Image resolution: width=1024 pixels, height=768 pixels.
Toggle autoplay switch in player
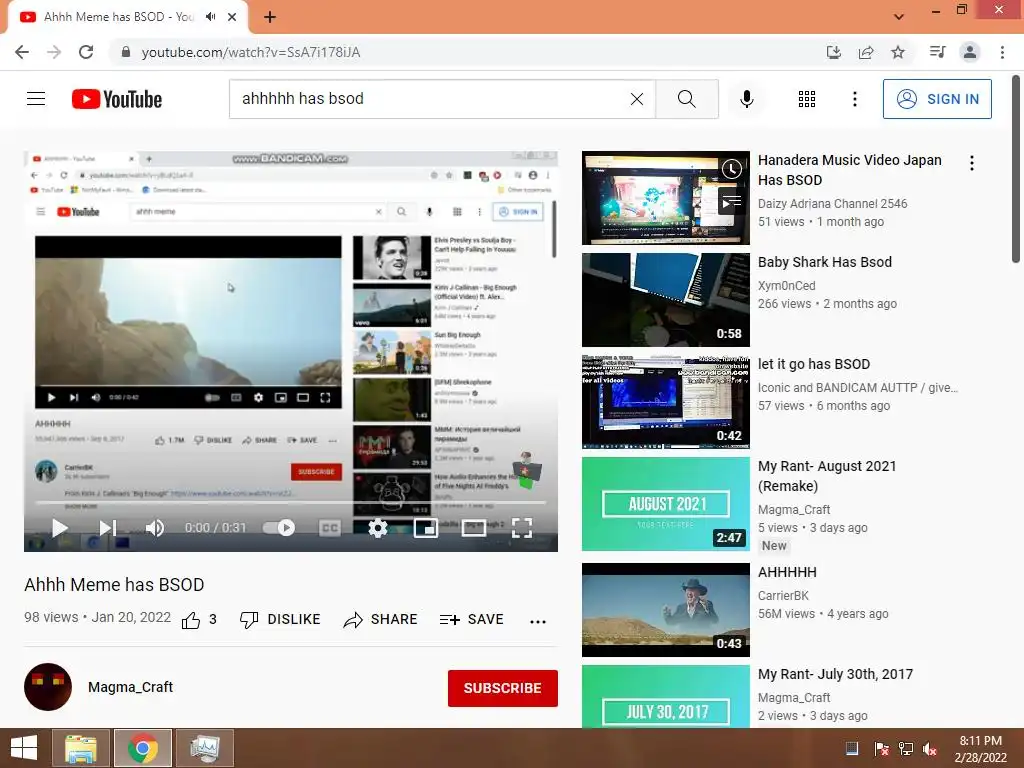coord(279,528)
